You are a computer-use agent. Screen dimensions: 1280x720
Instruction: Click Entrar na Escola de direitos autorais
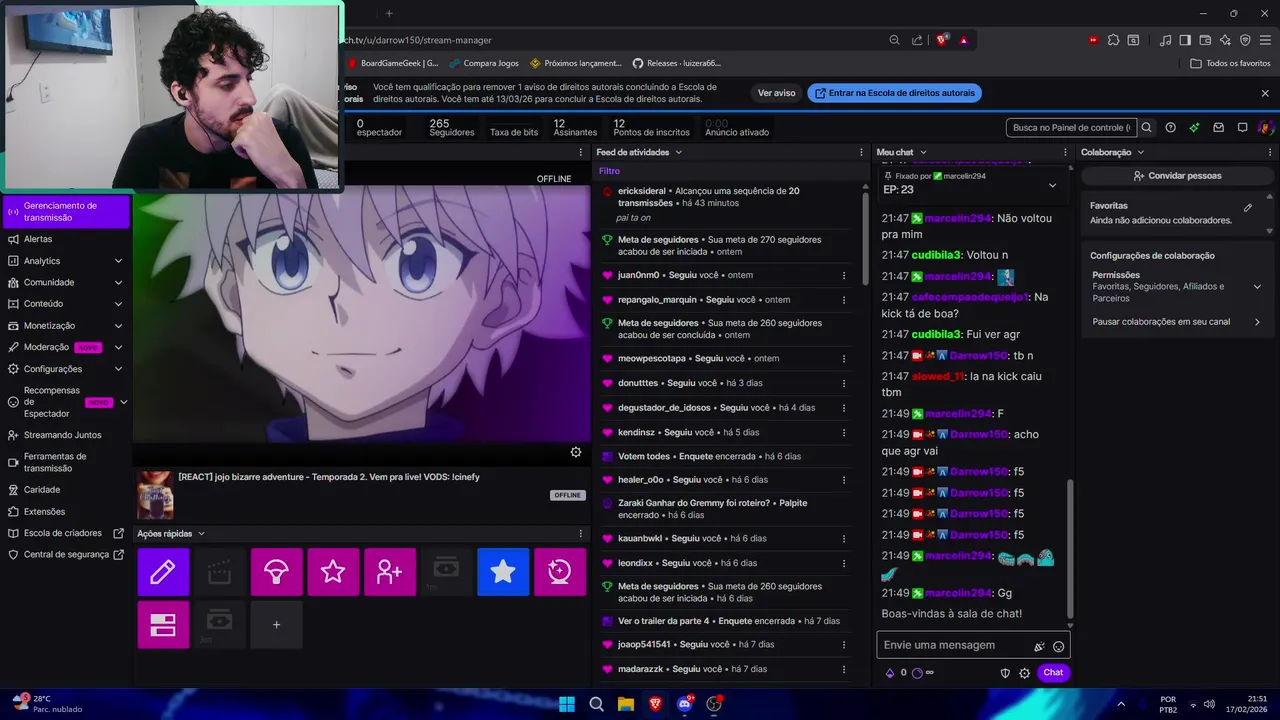pos(894,93)
